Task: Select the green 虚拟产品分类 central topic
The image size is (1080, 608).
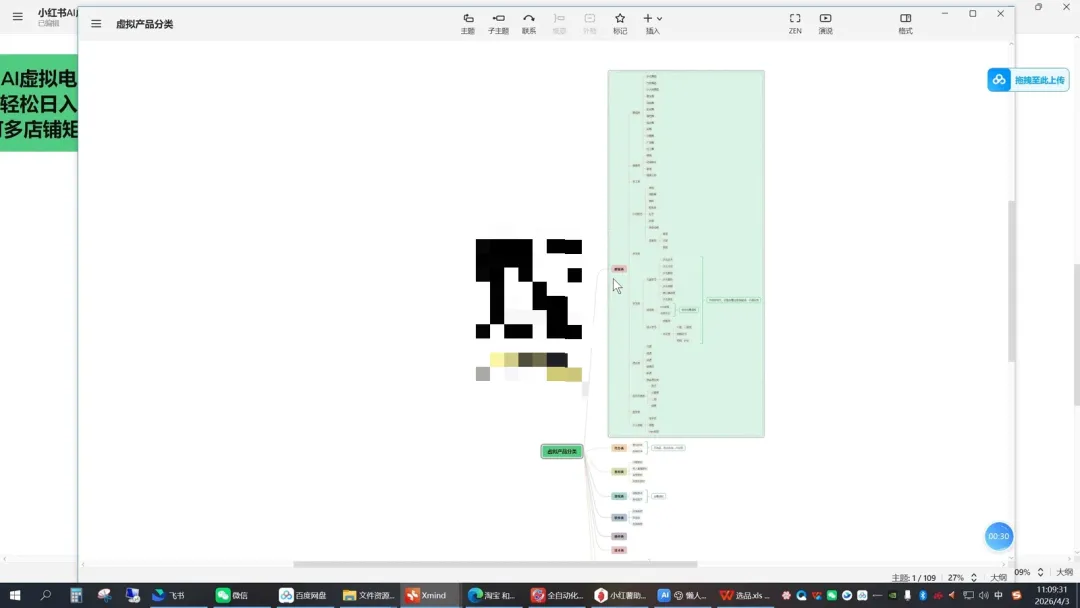Action: pyautogui.click(x=562, y=452)
